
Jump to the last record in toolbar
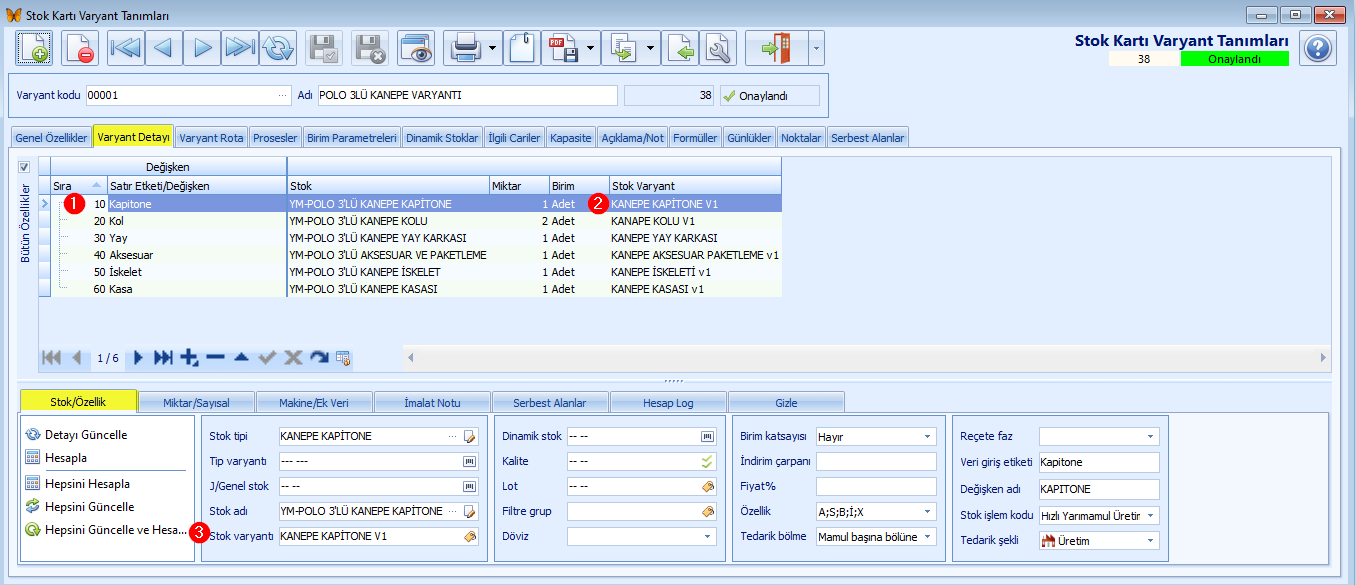pyautogui.click(x=240, y=48)
